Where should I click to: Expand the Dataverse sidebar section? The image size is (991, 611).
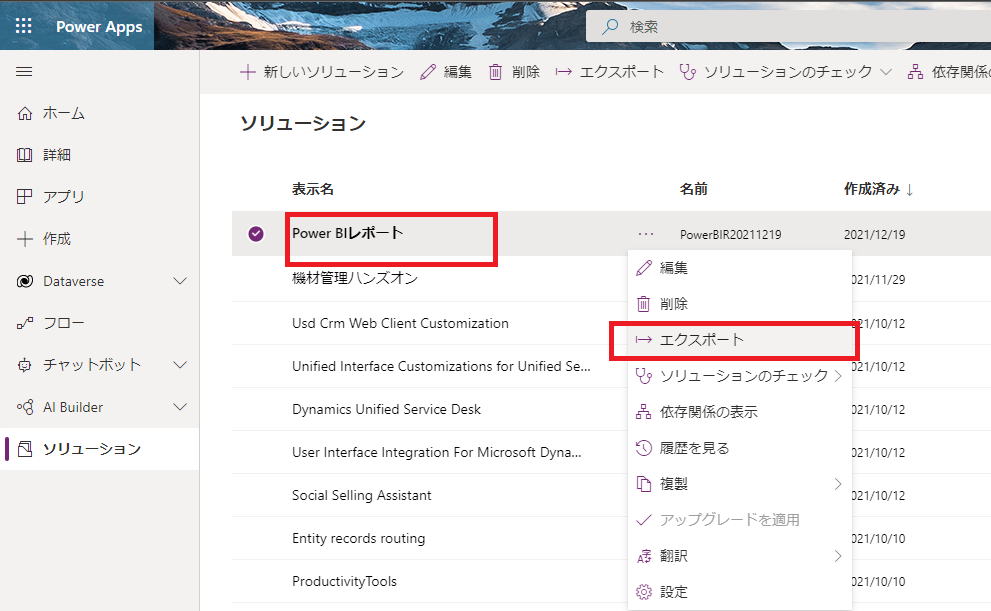[x=180, y=281]
